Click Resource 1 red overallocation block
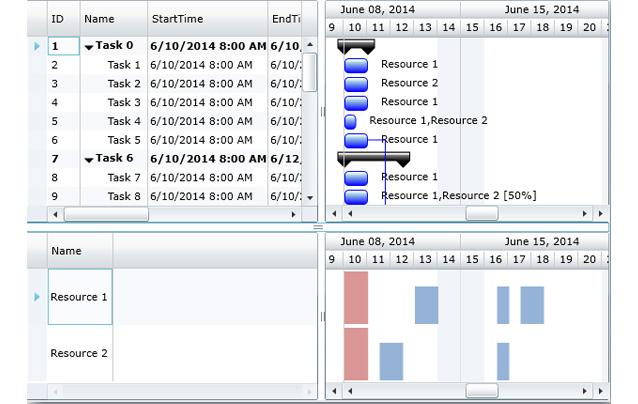Viewport: 638px width, 404px height. tap(356, 298)
